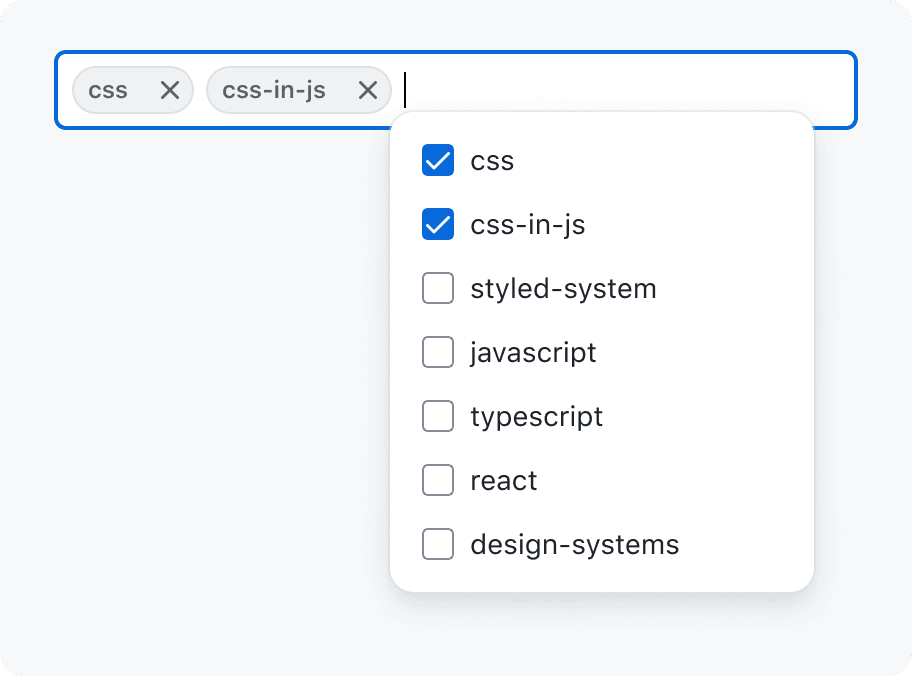Pick the javascript option text
The image size is (912, 676).
pyautogui.click(x=533, y=353)
